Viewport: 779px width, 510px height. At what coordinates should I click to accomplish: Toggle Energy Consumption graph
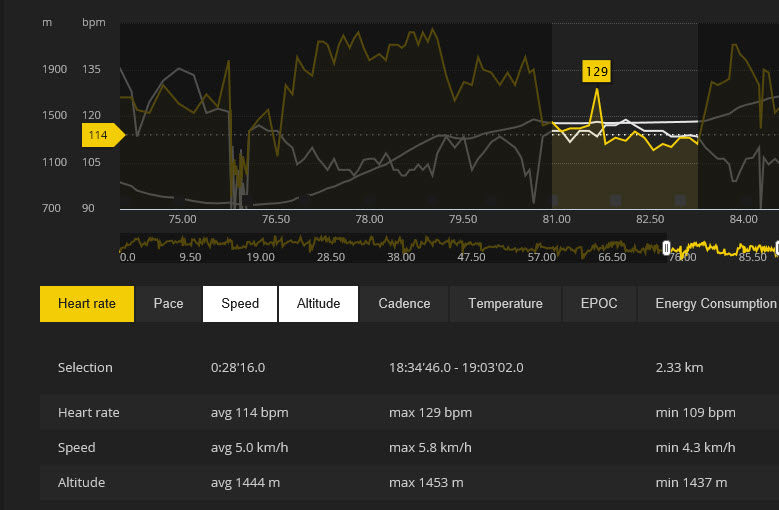click(x=714, y=304)
